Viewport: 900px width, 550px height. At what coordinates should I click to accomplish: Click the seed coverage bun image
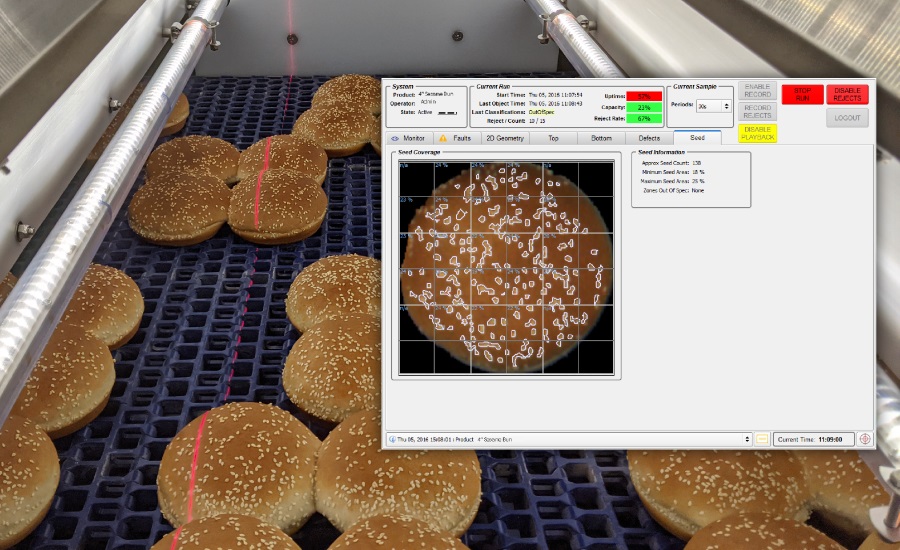coord(506,267)
